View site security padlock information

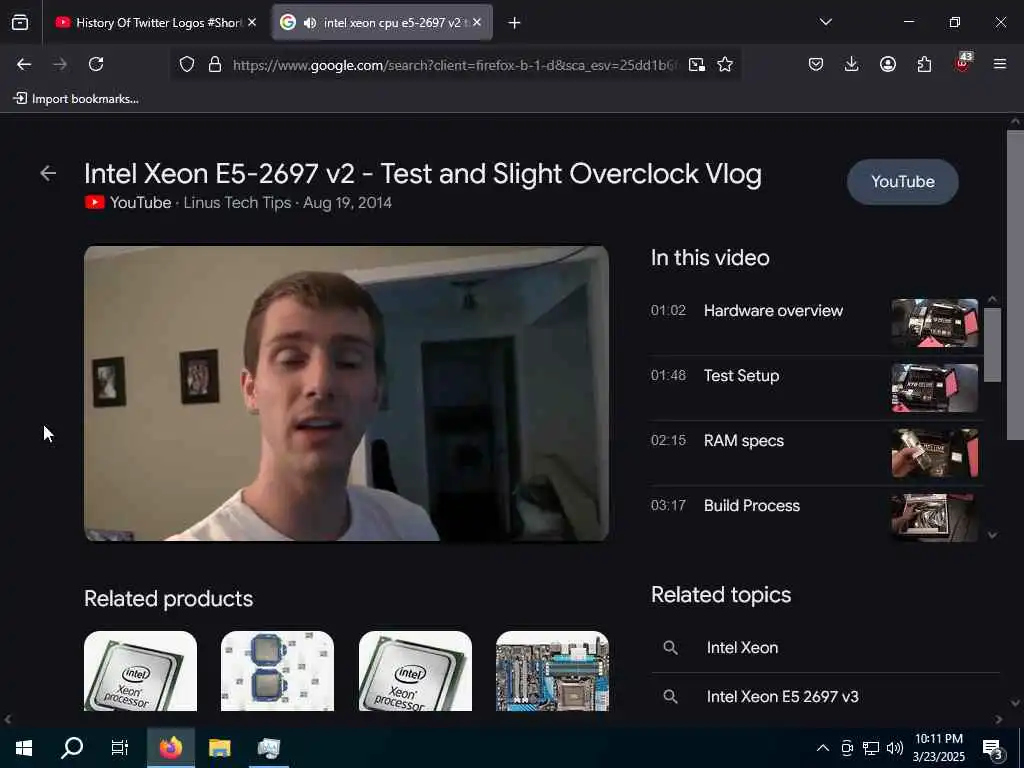click(x=215, y=65)
